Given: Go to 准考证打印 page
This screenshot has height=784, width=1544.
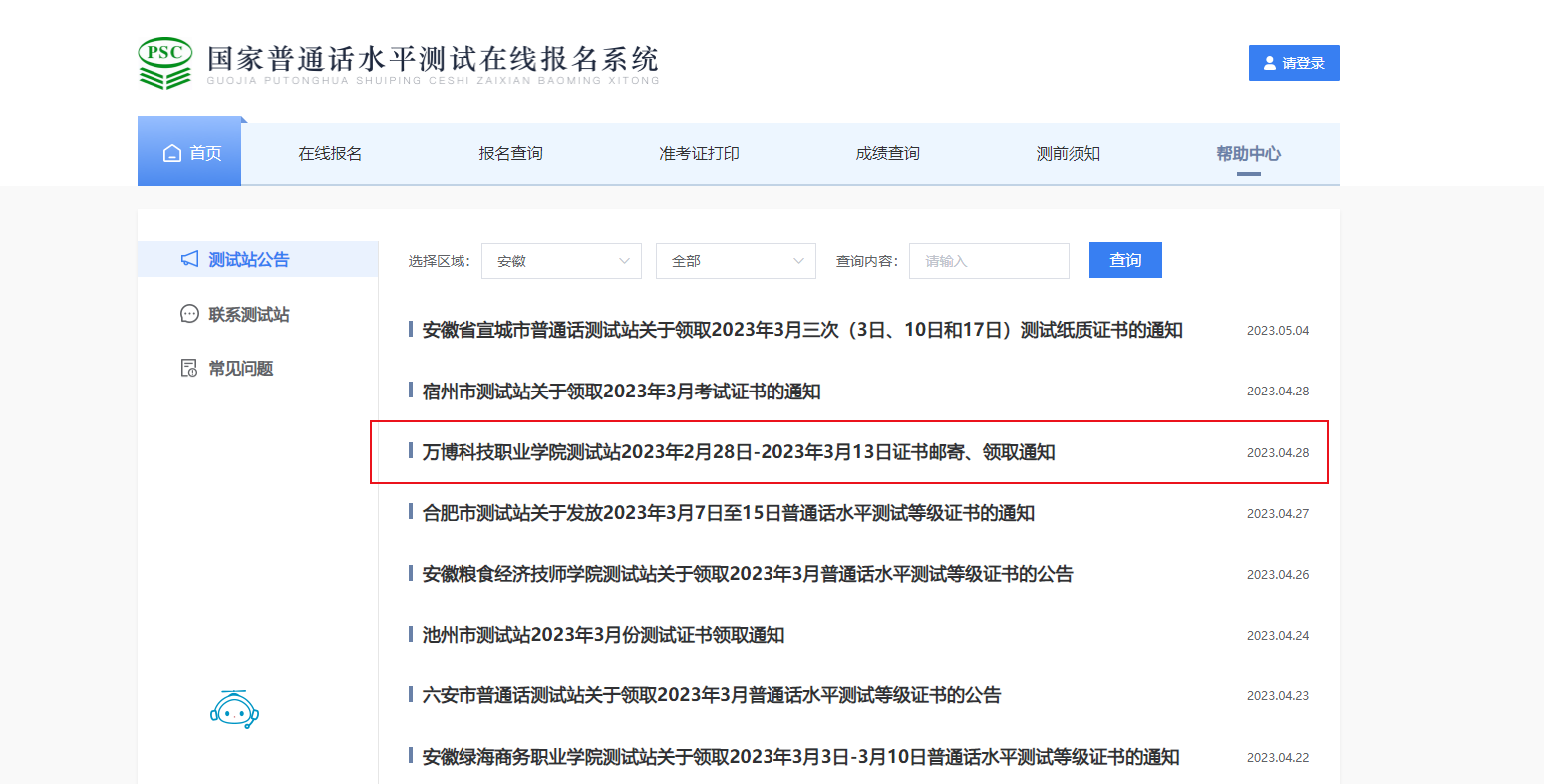Looking at the screenshot, I should (x=699, y=153).
